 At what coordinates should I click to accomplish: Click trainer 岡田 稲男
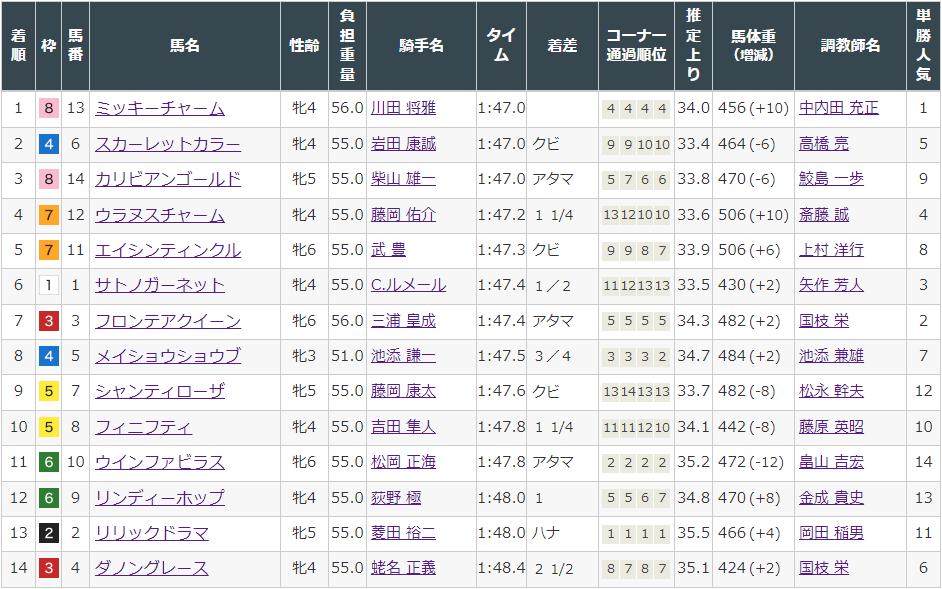click(831, 533)
